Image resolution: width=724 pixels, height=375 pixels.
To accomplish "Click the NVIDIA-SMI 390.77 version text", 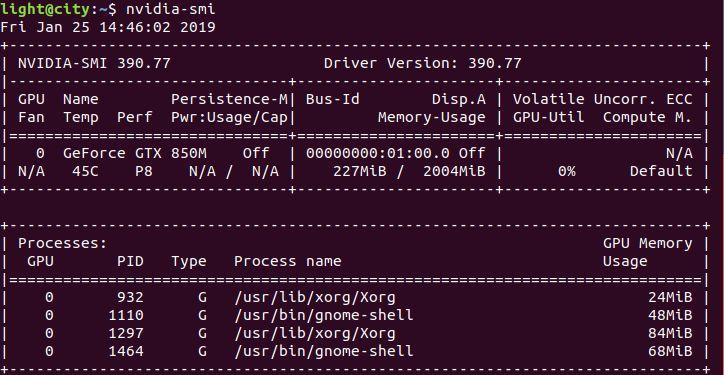I will click(x=94, y=63).
